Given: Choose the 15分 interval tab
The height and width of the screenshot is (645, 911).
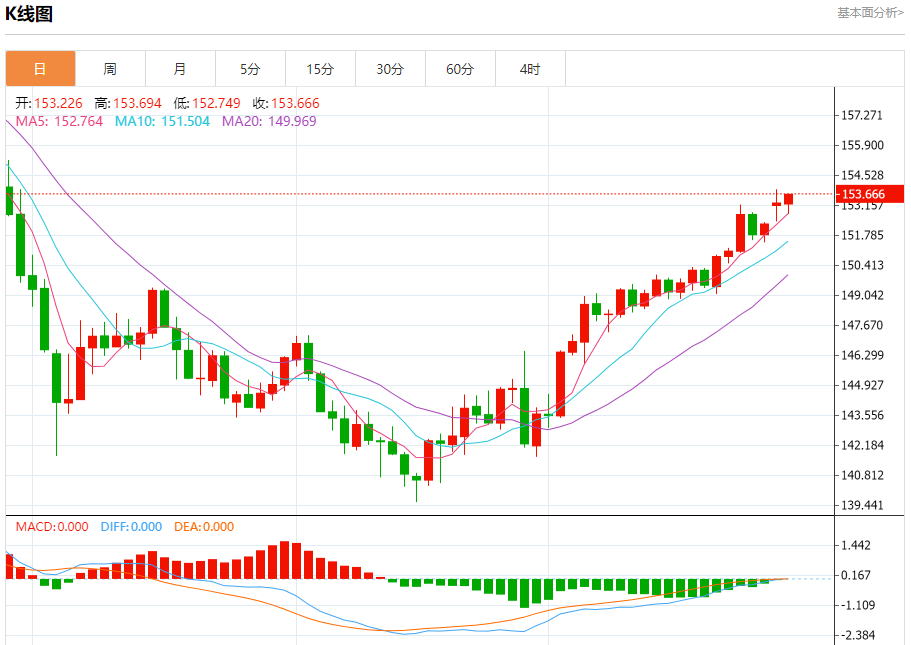Looking at the screenshot, I should [x=320, y=69].
